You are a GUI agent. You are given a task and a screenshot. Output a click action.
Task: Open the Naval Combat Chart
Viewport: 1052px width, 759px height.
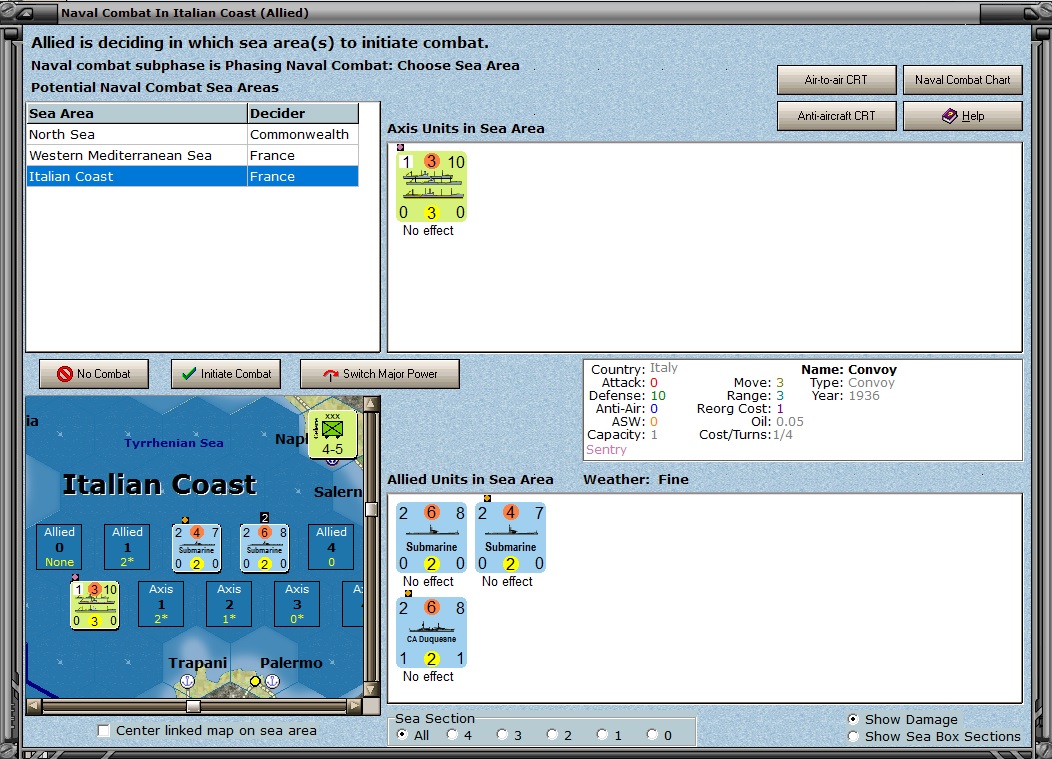coord(963,80)
